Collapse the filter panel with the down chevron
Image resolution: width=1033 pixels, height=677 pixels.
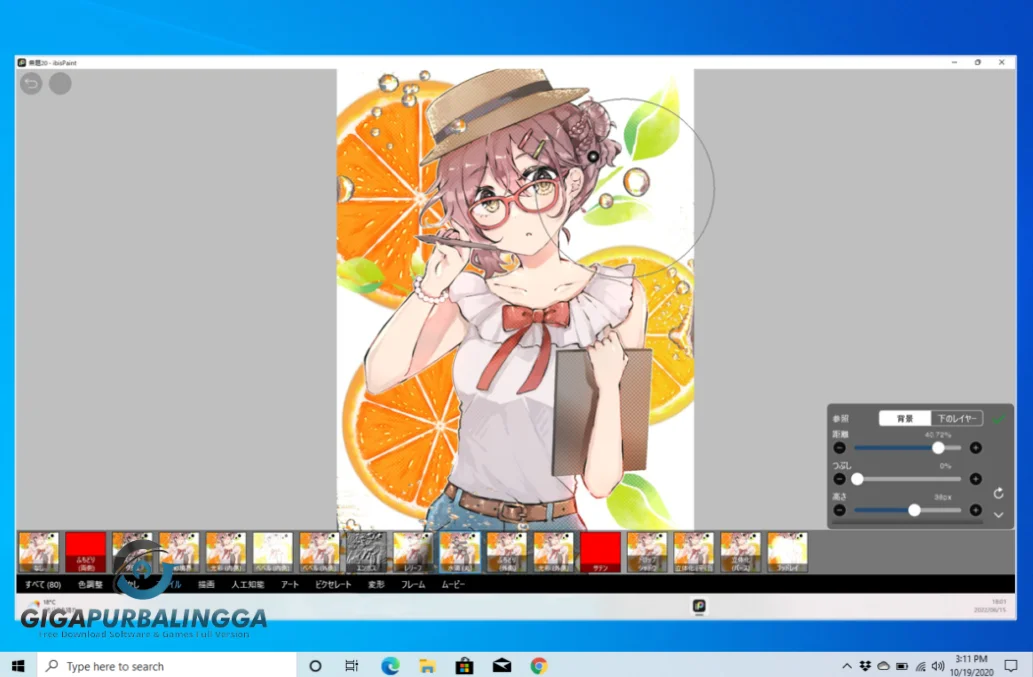click(x=999, y=515)
